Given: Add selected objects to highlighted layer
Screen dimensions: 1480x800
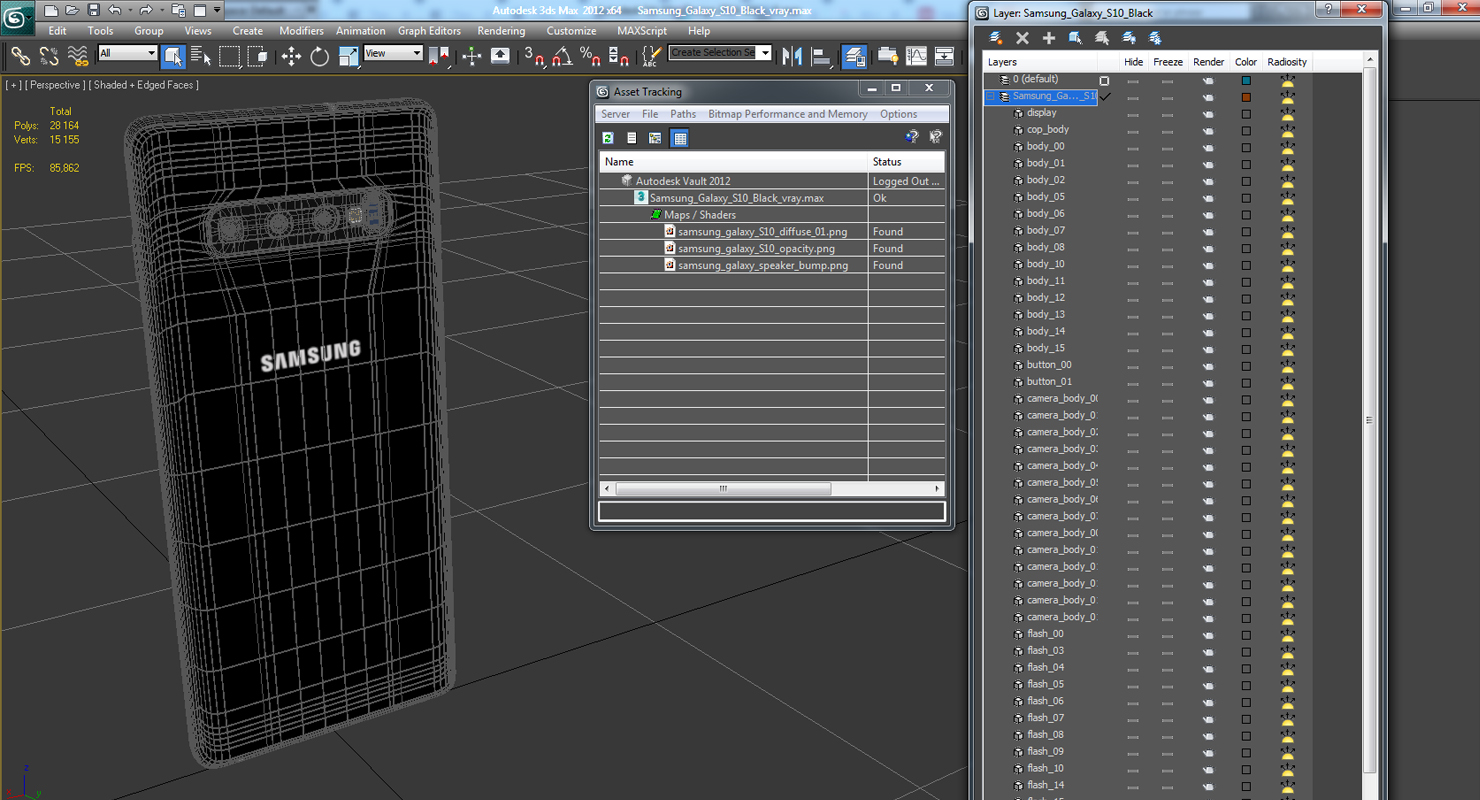Looking at the screenshot, I should point(1049,38).
